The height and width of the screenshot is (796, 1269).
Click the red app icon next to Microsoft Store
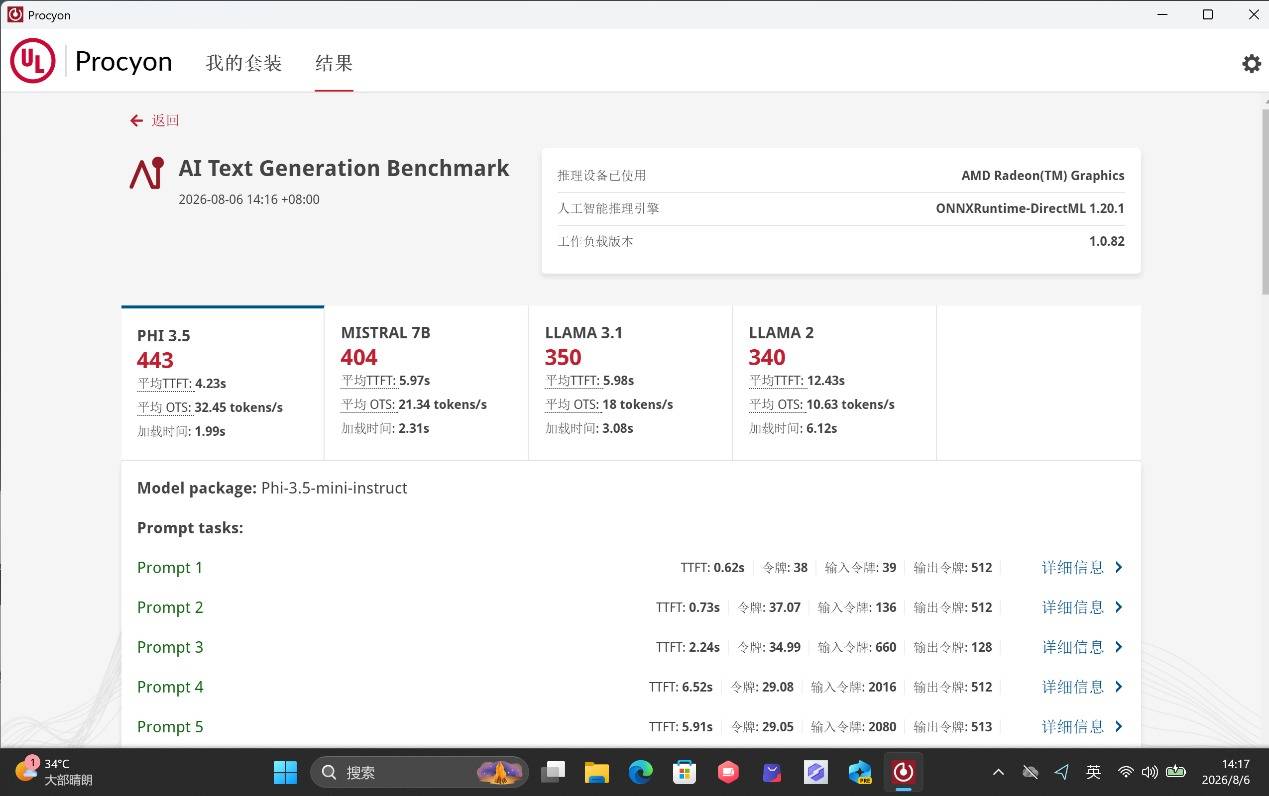point(728,772)
